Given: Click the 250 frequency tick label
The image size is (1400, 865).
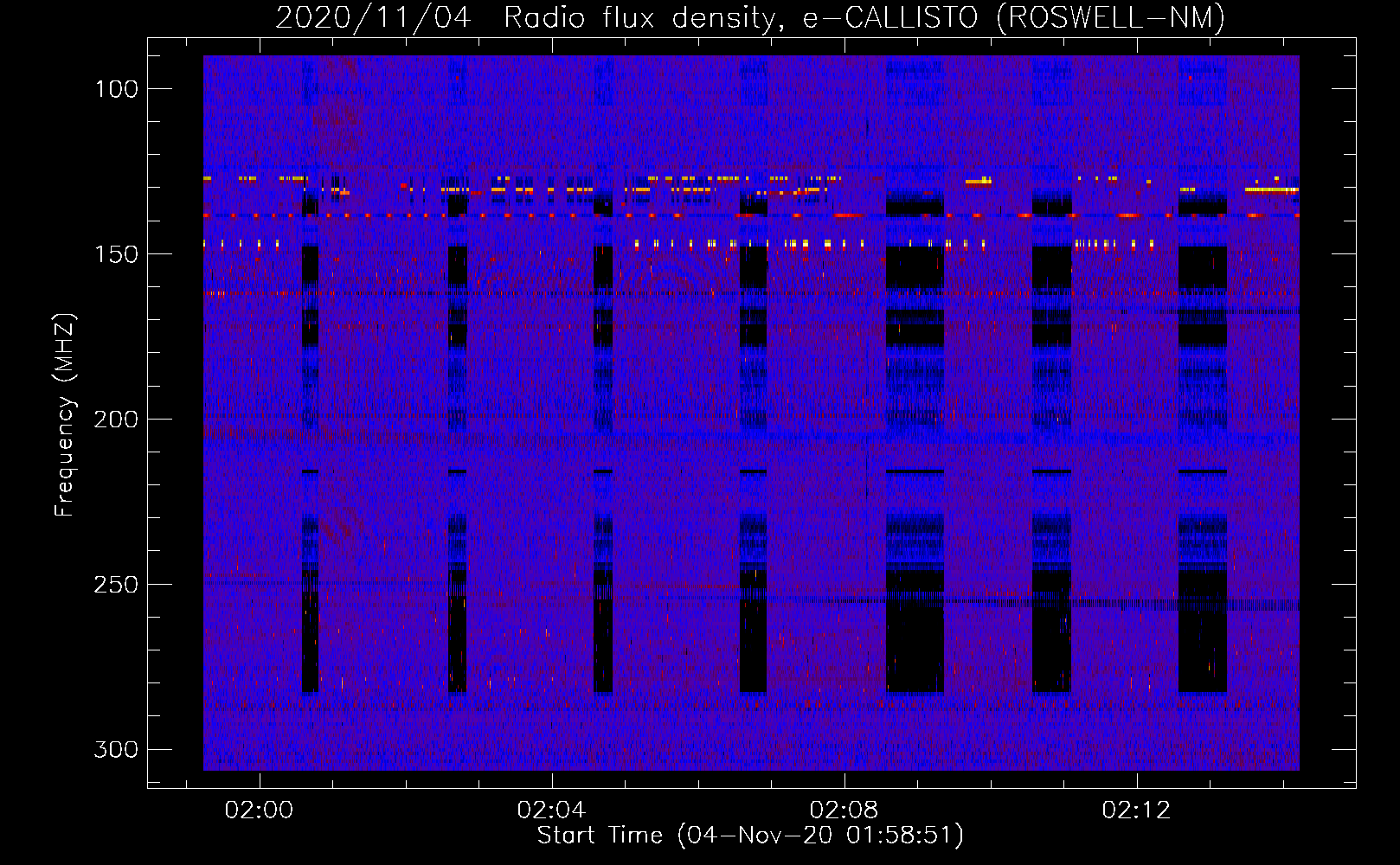Looking at the screenshot, I should (x=116, y=585).
